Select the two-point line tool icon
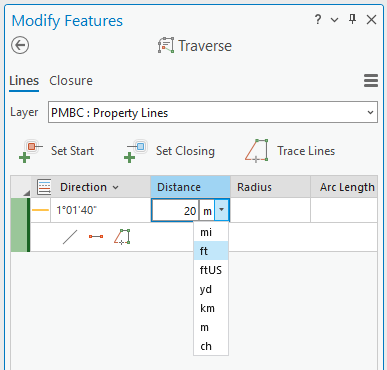Screen dimensions: 387x370 [x=96, y=237]
